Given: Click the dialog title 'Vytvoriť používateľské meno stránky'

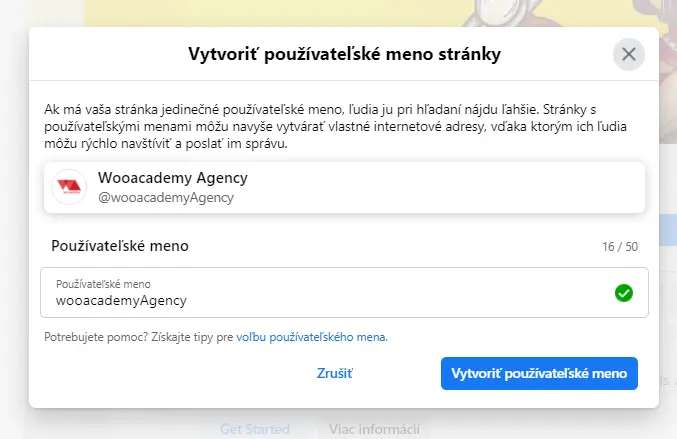Looking at the screenshot, I should (x=344, y=54).
